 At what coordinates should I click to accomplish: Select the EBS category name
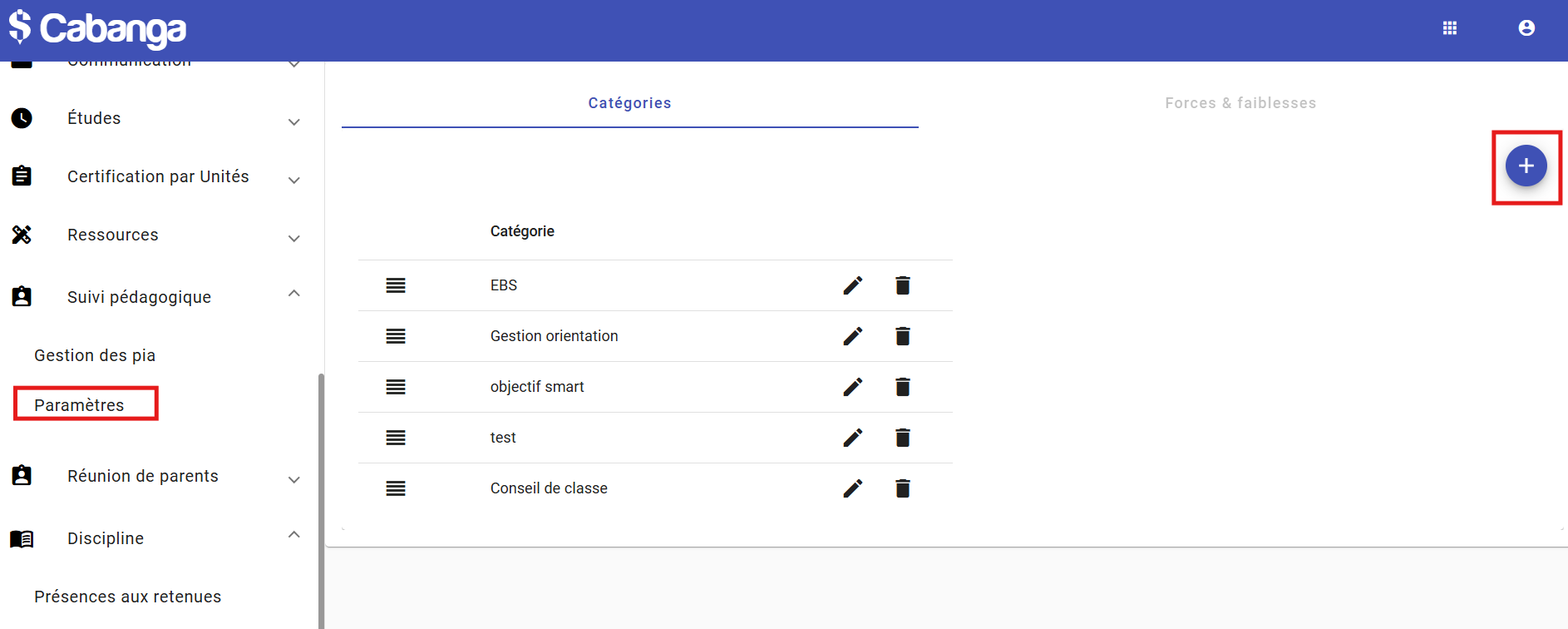[x=504, y=285]
